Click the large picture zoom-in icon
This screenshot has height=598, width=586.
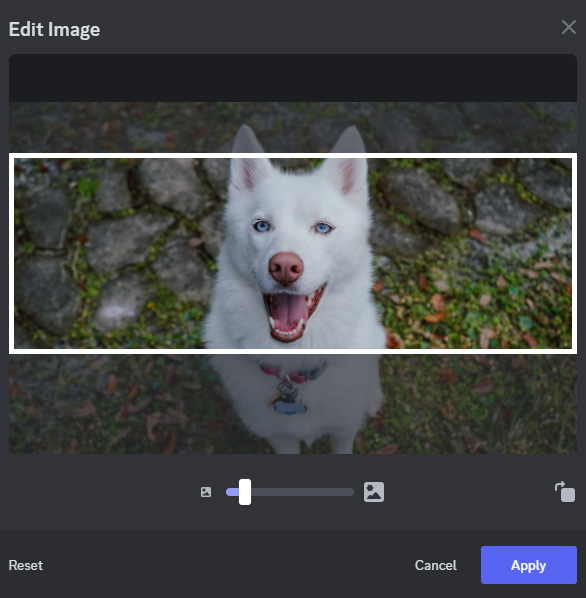pos(374,492)
